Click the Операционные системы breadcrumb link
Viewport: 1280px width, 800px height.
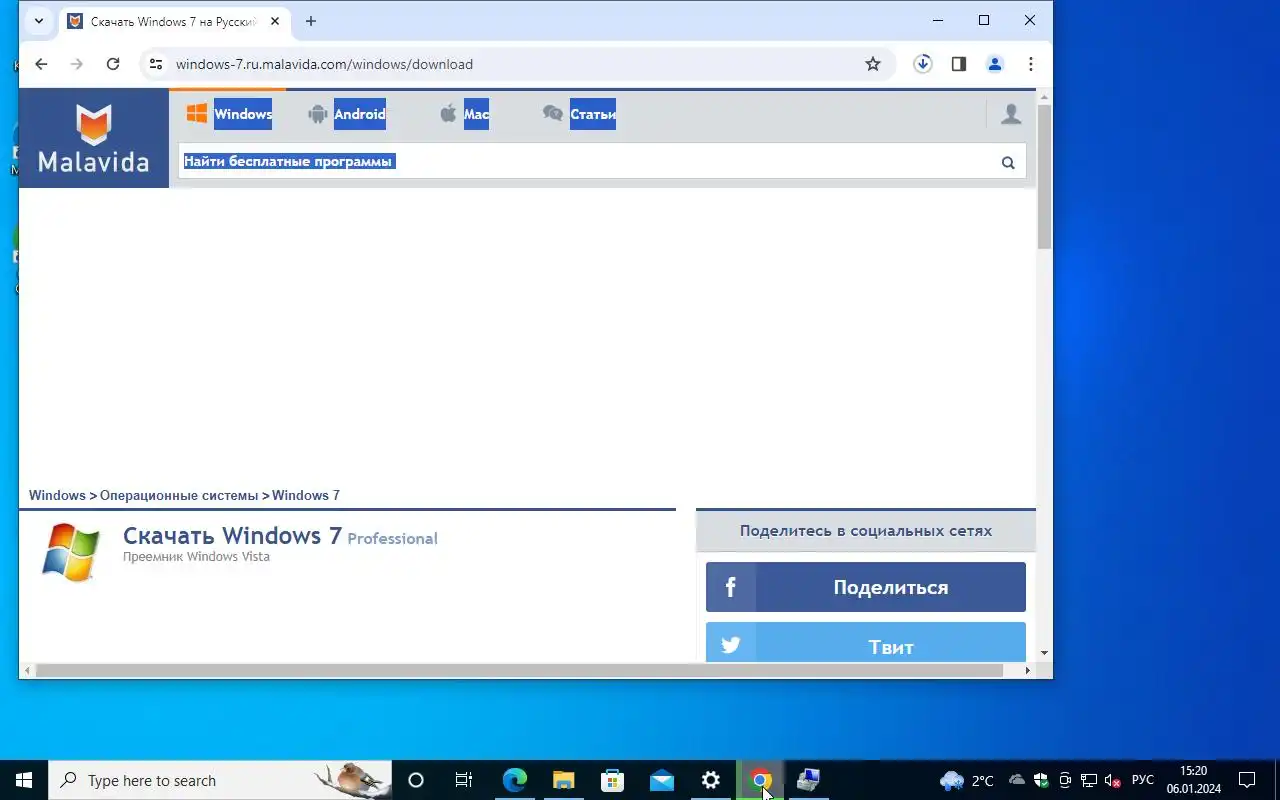coord(179,495)
